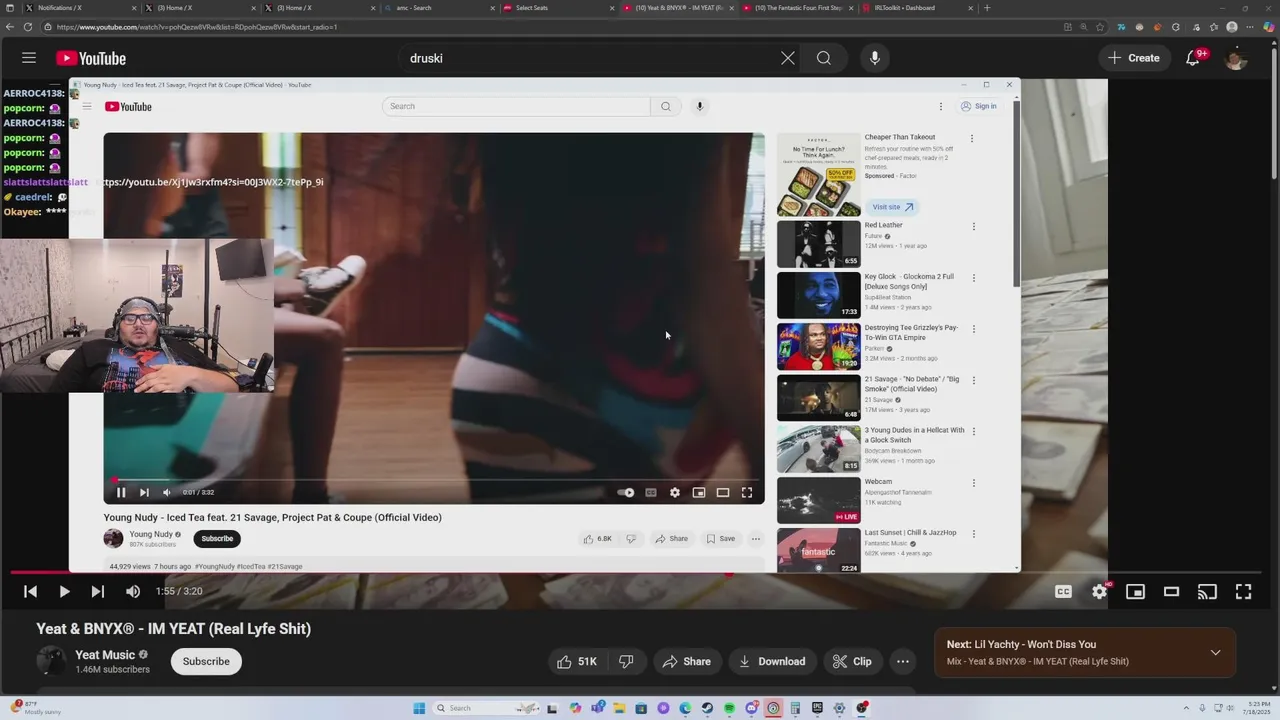Skip to previous video in player

(30, 591)
